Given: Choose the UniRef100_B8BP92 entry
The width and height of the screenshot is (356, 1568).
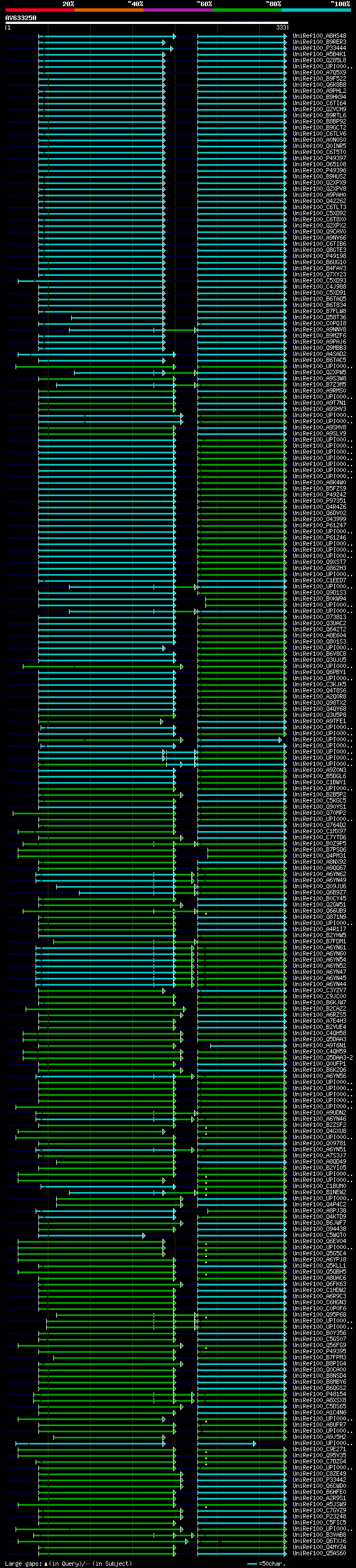Looking at the screenshot, I should tap(319, 122).
